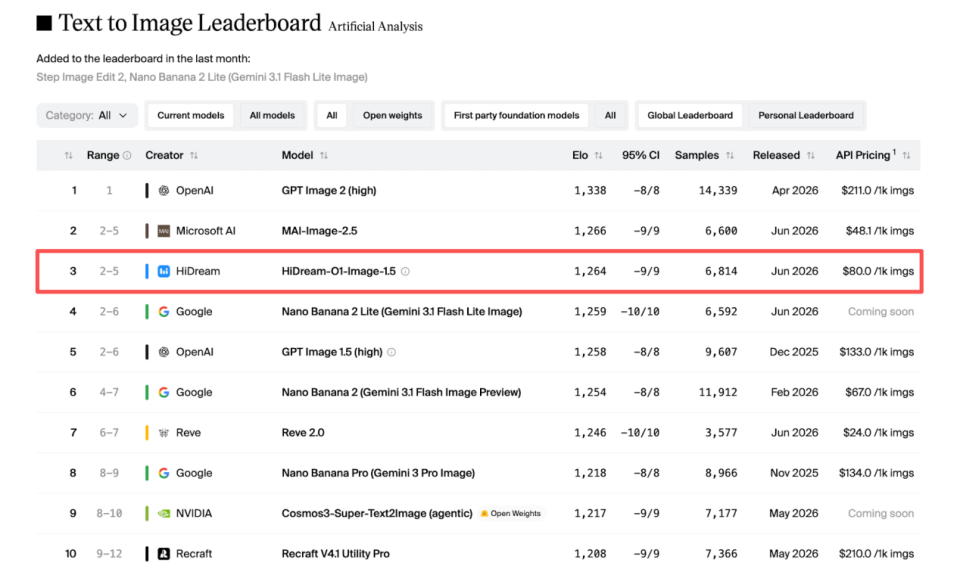Click the Microsoft AI creator name

pos(206,231)
